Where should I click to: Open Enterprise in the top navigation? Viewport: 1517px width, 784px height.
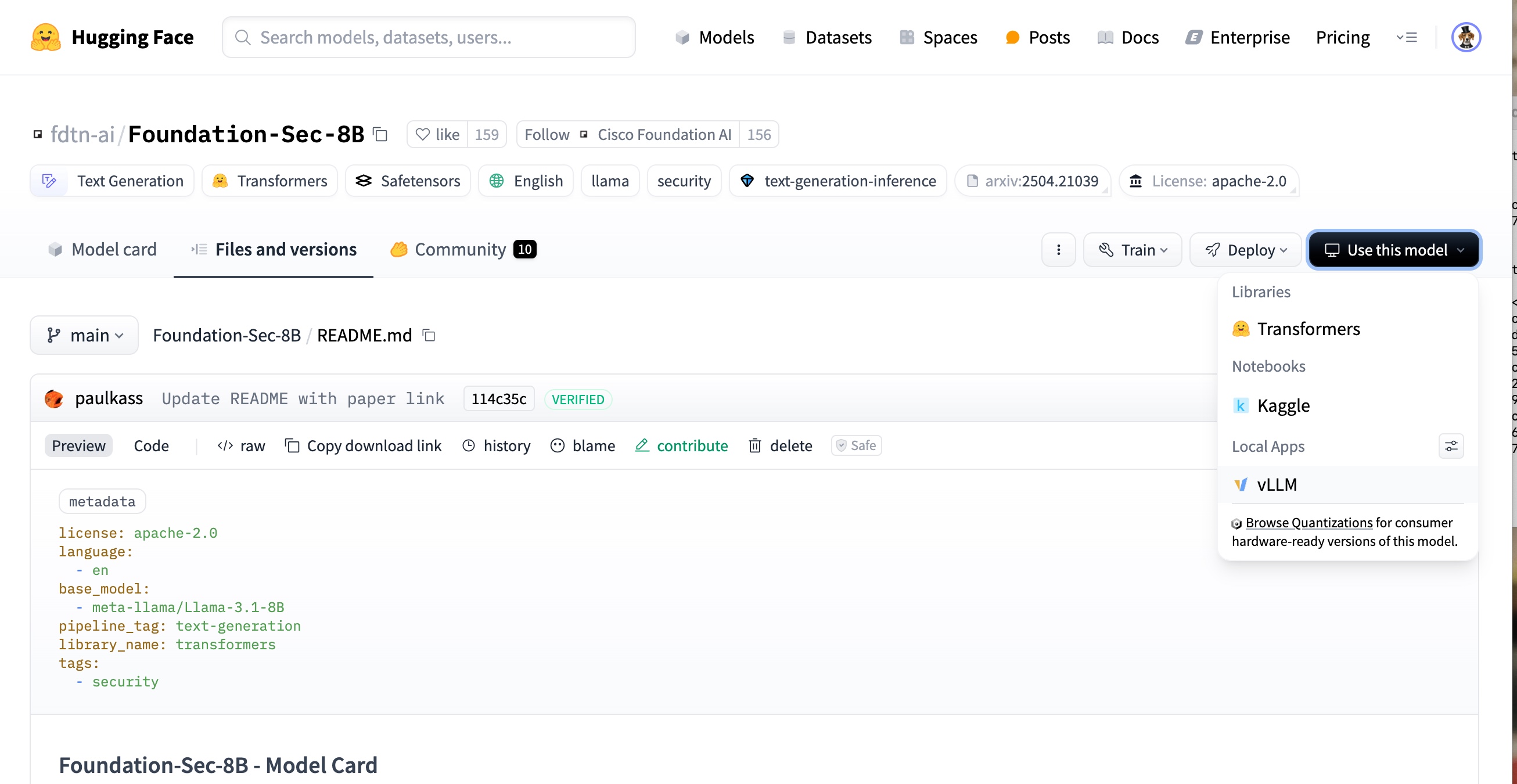point(1237,37)
